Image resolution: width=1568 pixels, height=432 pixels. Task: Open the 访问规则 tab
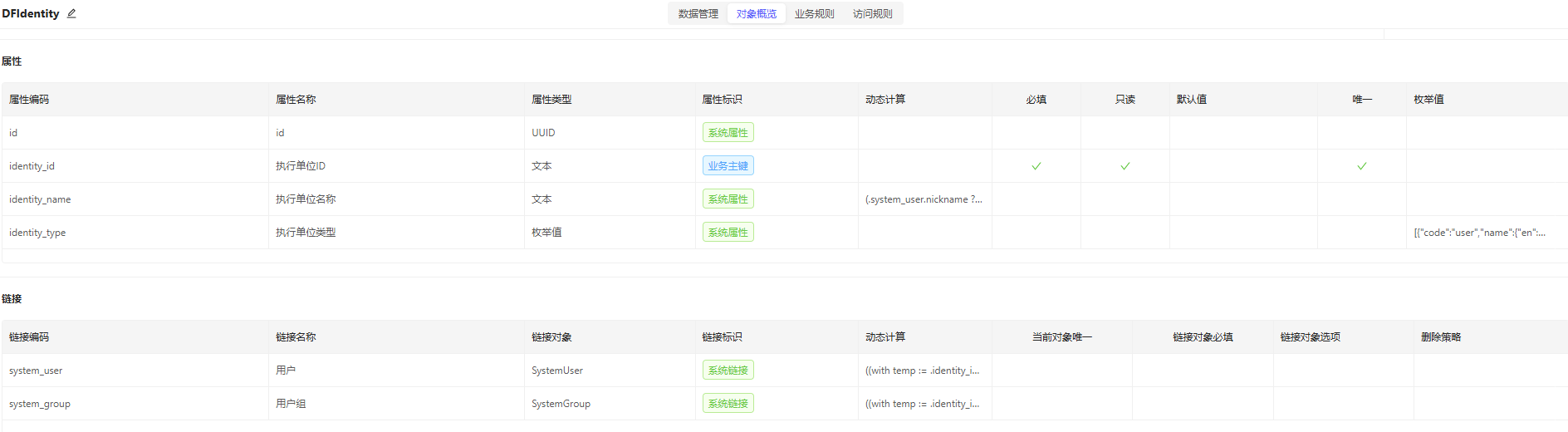[x=872, y=13]
